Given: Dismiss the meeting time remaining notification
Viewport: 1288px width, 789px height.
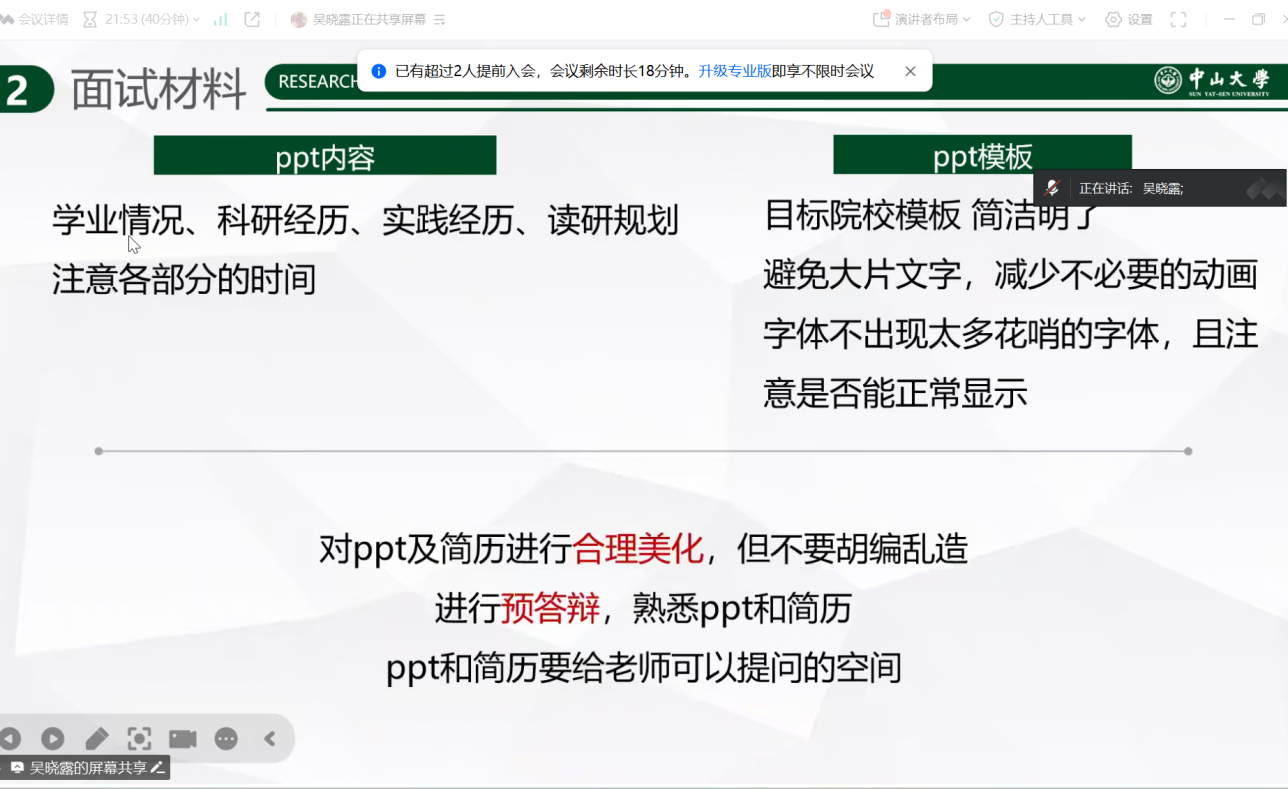Looking at the screenshot, I should pos(910,71).
